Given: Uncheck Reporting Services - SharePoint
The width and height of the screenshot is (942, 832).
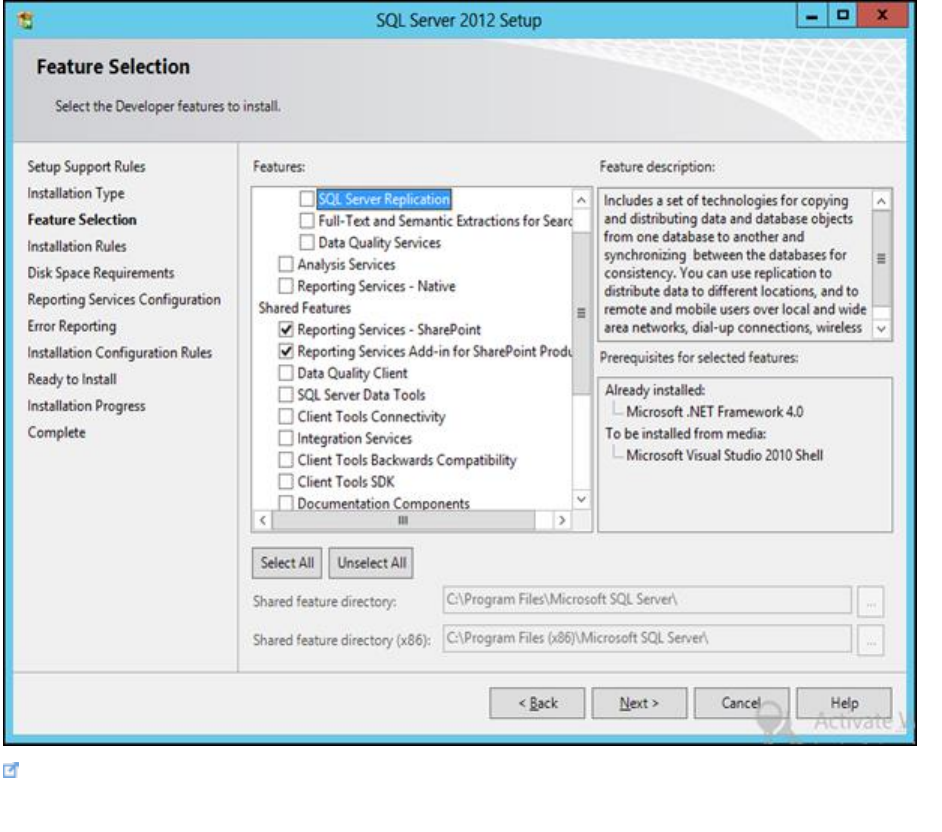Looking at the screenshot, I should 286,329.
